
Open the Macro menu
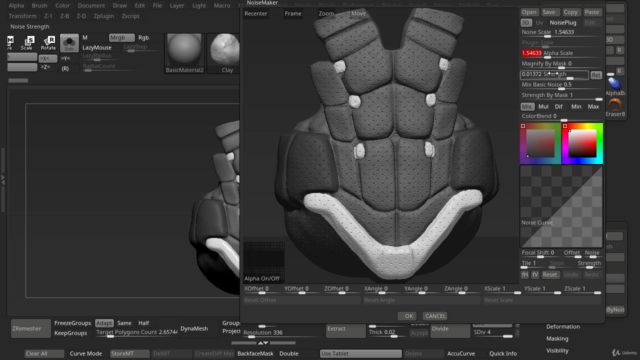pos(222,6)
